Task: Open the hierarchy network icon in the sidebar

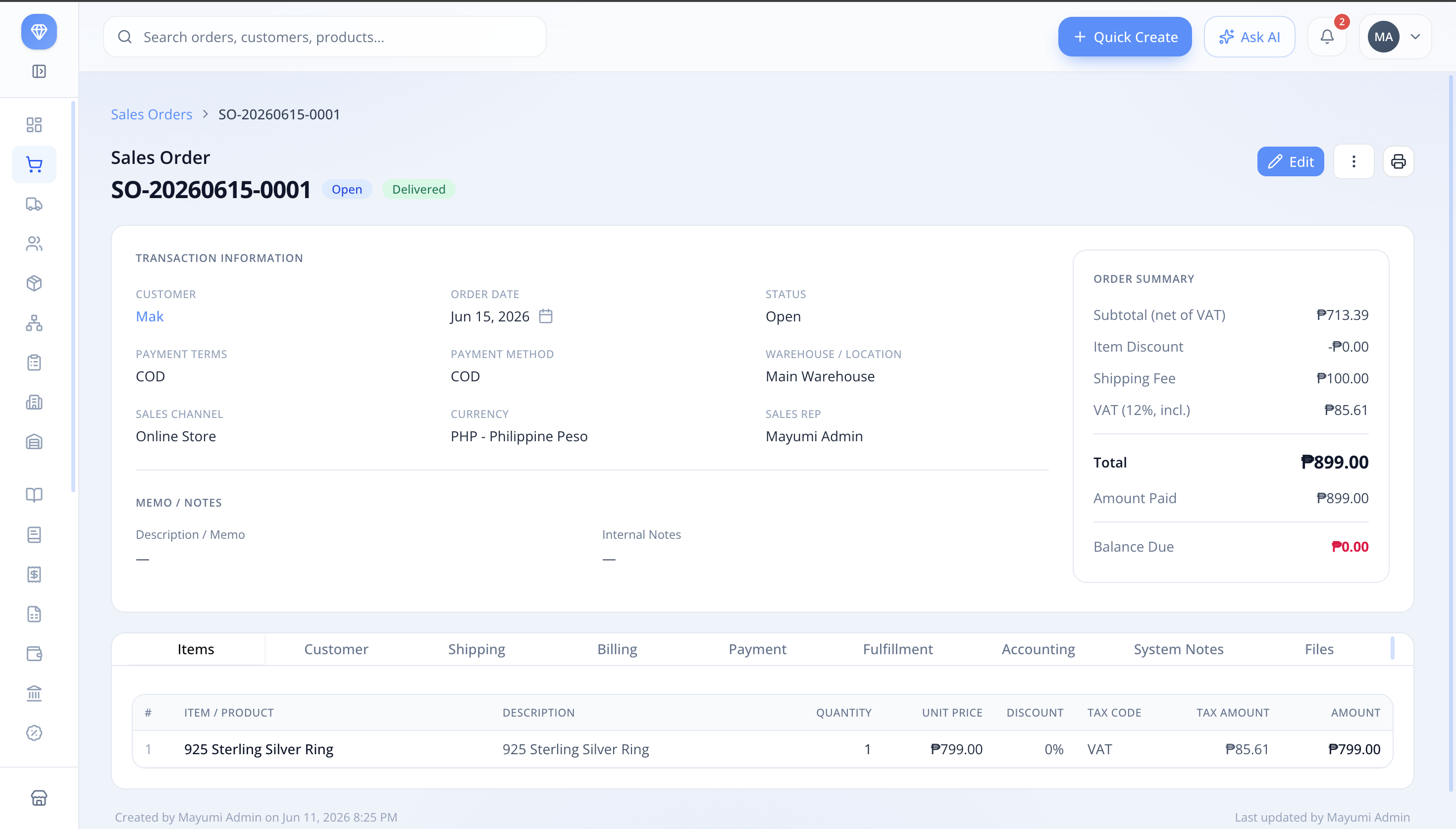Action: click(34, 323)
